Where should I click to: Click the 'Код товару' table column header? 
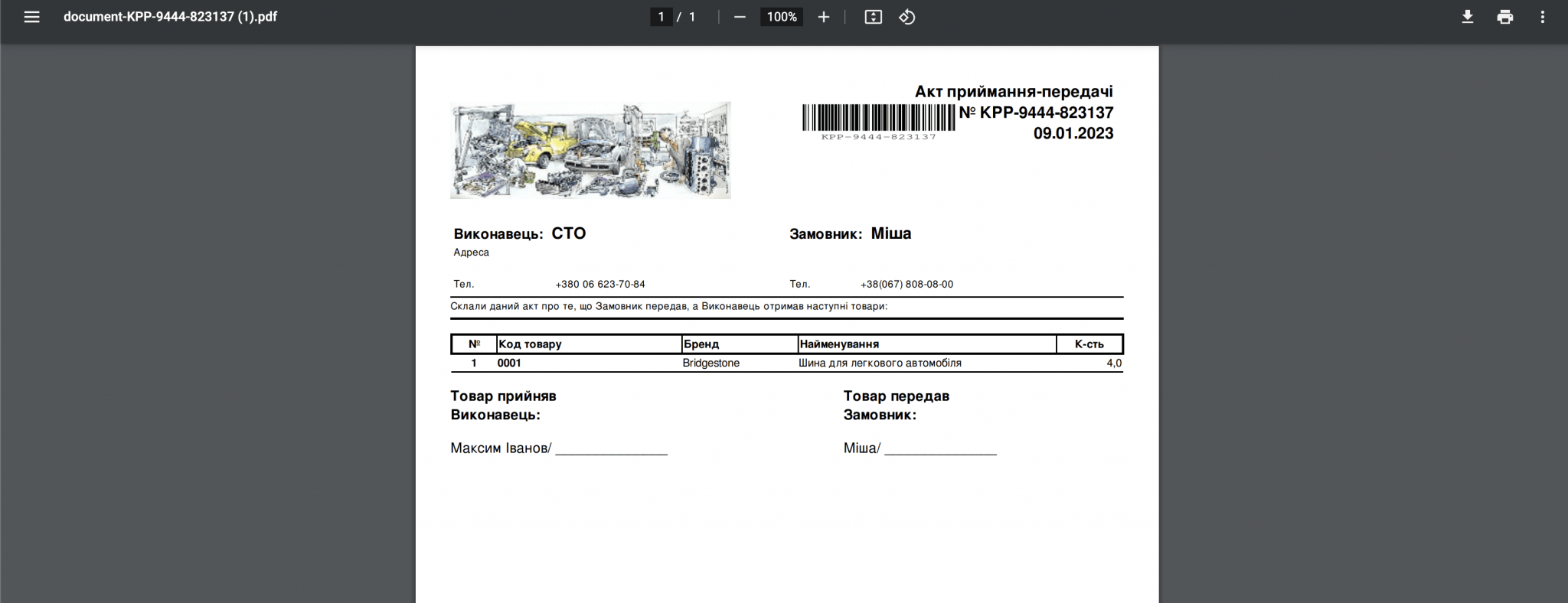tap(530, 344)
